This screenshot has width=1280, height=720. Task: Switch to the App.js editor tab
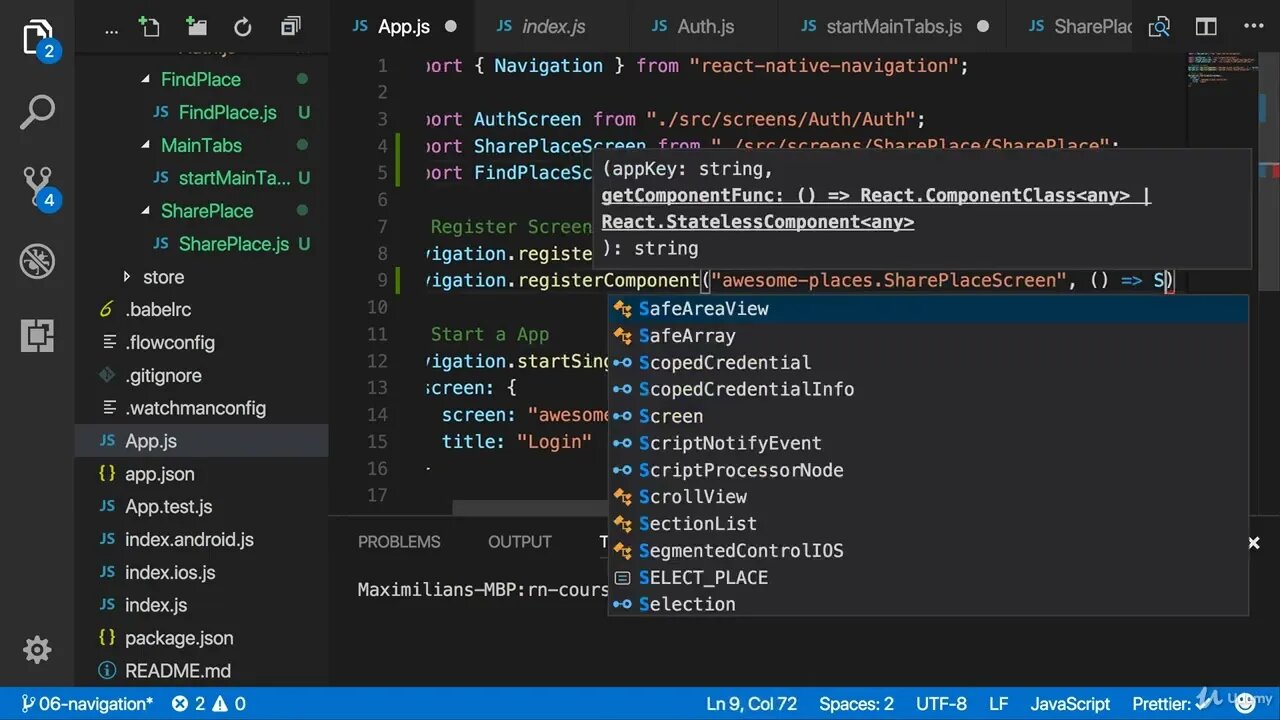click(x=402, y=27)
